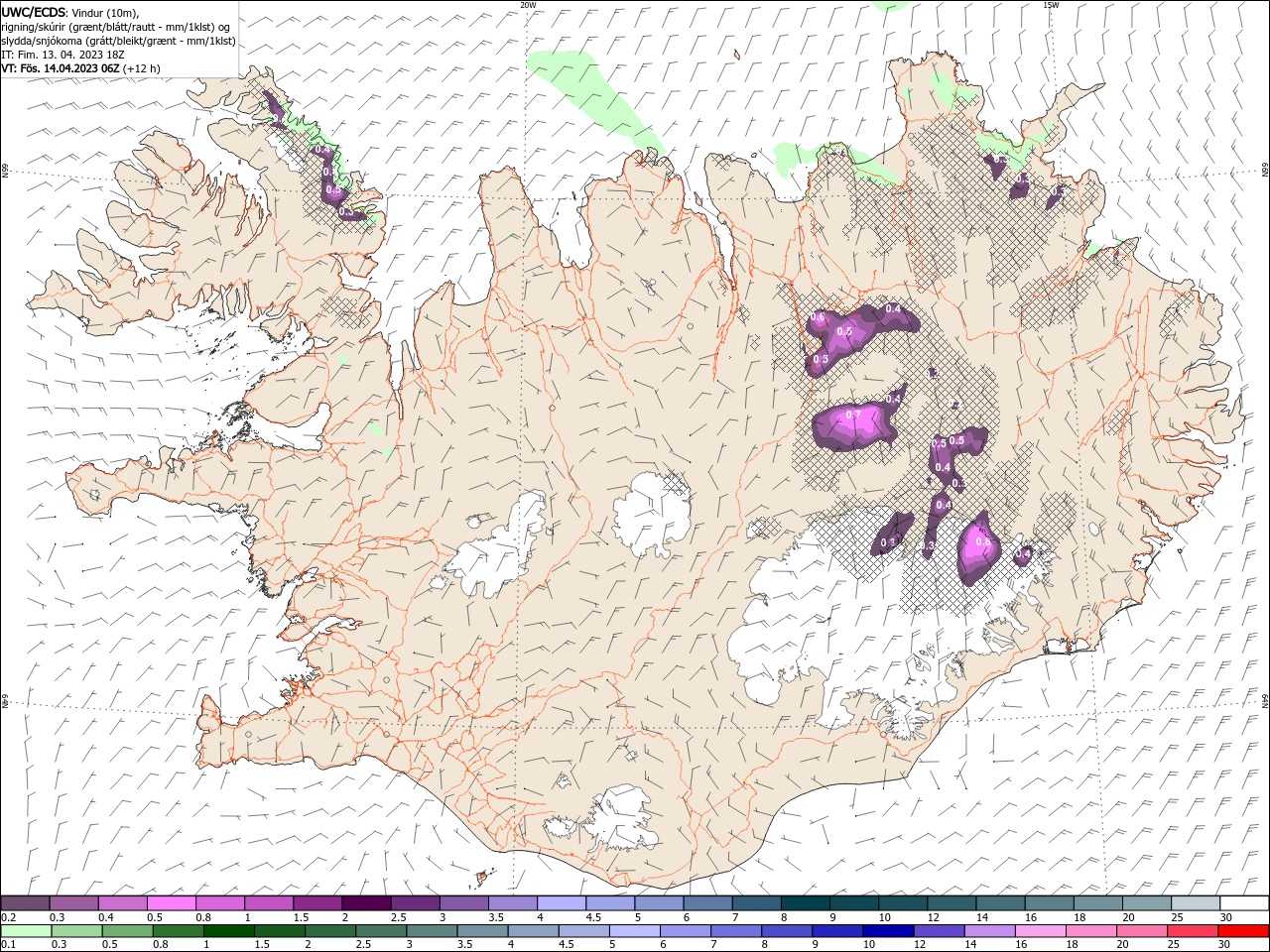Select dark teal top swatch at 8

pos(805,902)
